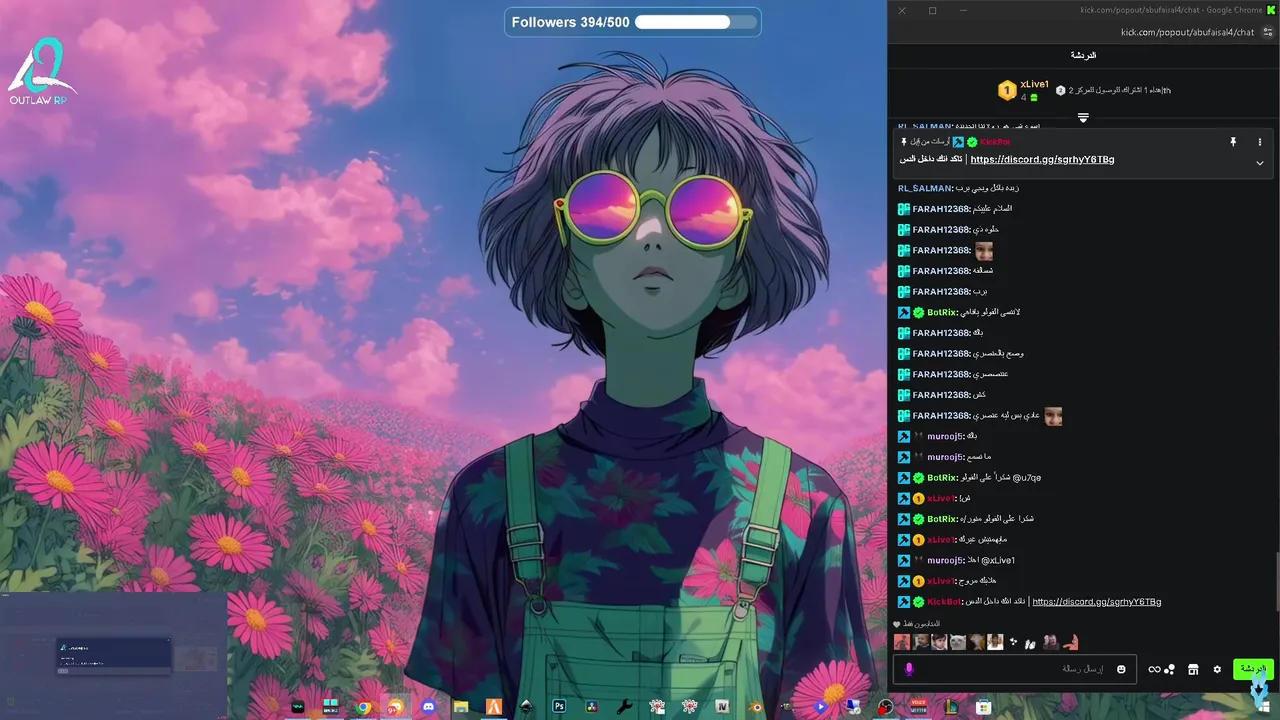Open Discord from the taskbar
The image size is (1280, 720).
click(428, 706)
